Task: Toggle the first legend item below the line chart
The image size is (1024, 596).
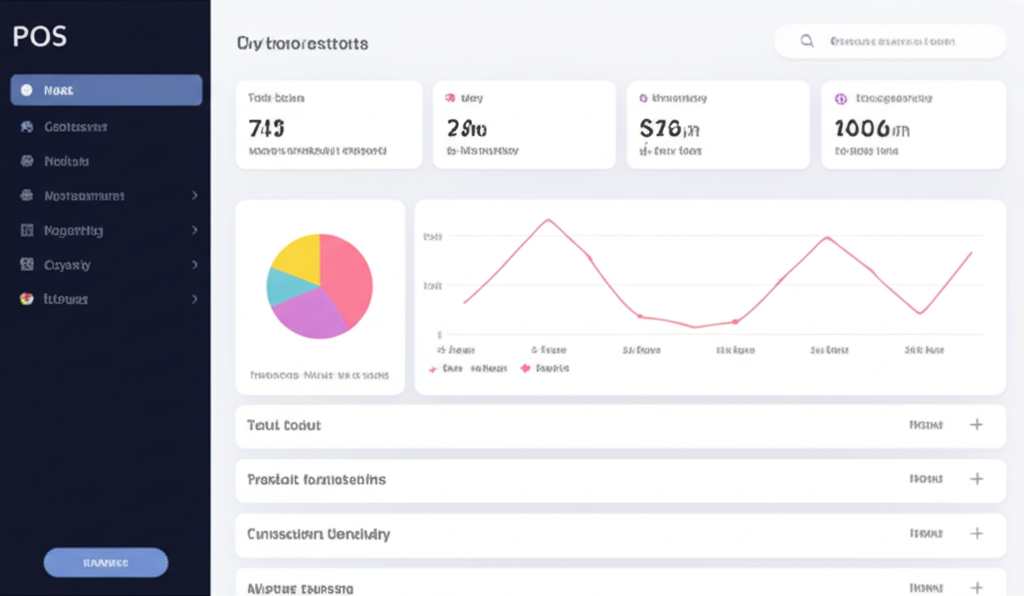Action: click(456, 368)
